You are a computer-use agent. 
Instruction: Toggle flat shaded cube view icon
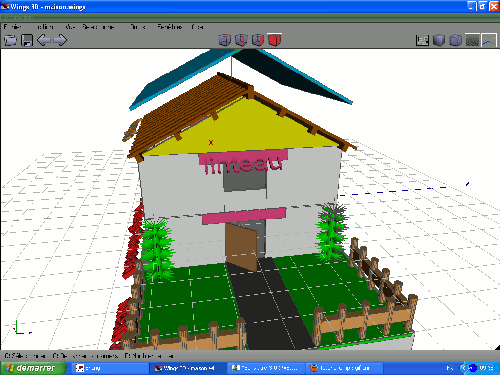[439, 40]
